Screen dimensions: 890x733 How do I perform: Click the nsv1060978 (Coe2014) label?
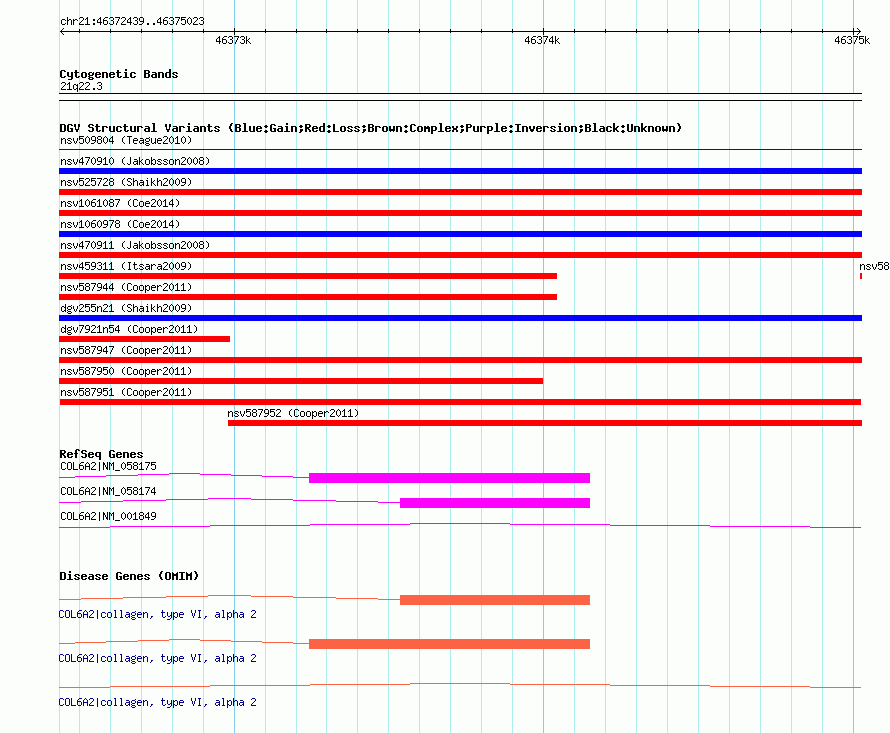click(x=120, y=224)
